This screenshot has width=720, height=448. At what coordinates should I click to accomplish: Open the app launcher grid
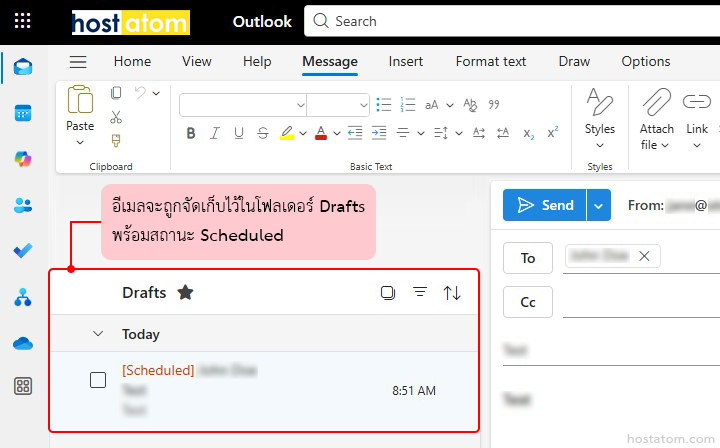22,21
